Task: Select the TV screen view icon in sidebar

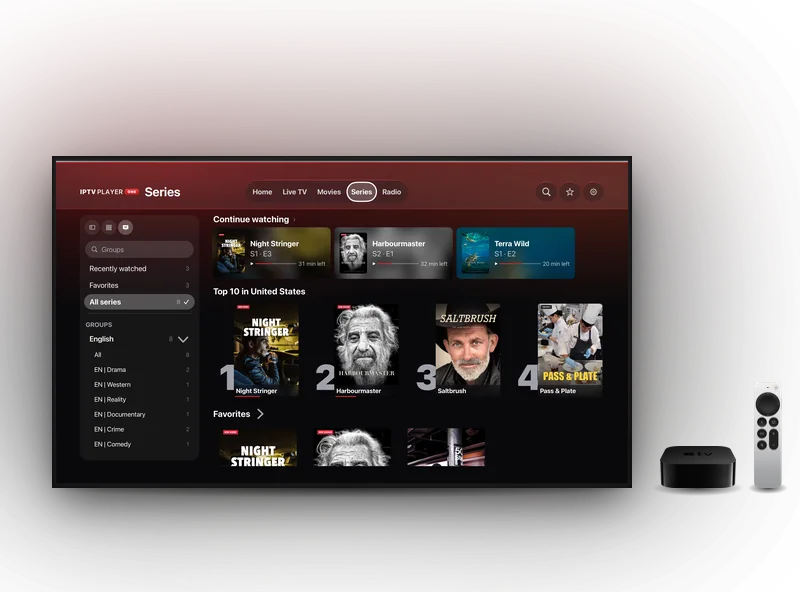Action: pyautogui.click(x=126, y=227)
